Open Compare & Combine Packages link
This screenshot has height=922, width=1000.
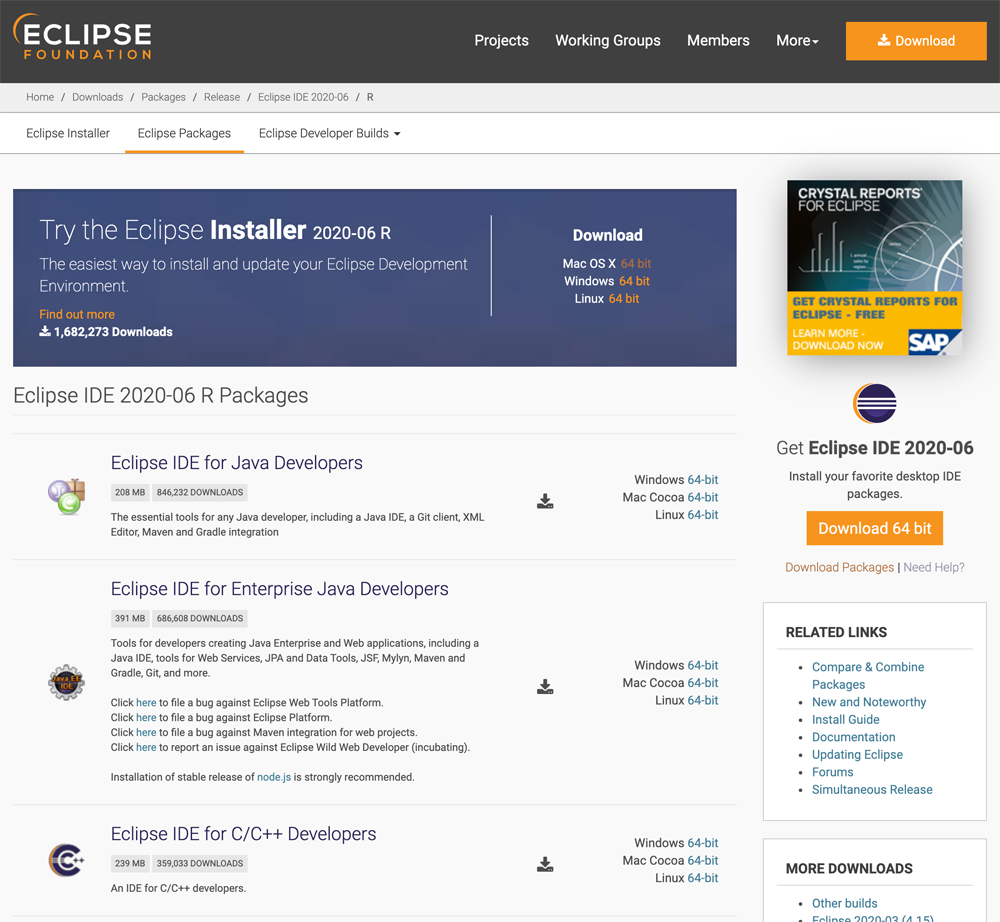(867, 675)
